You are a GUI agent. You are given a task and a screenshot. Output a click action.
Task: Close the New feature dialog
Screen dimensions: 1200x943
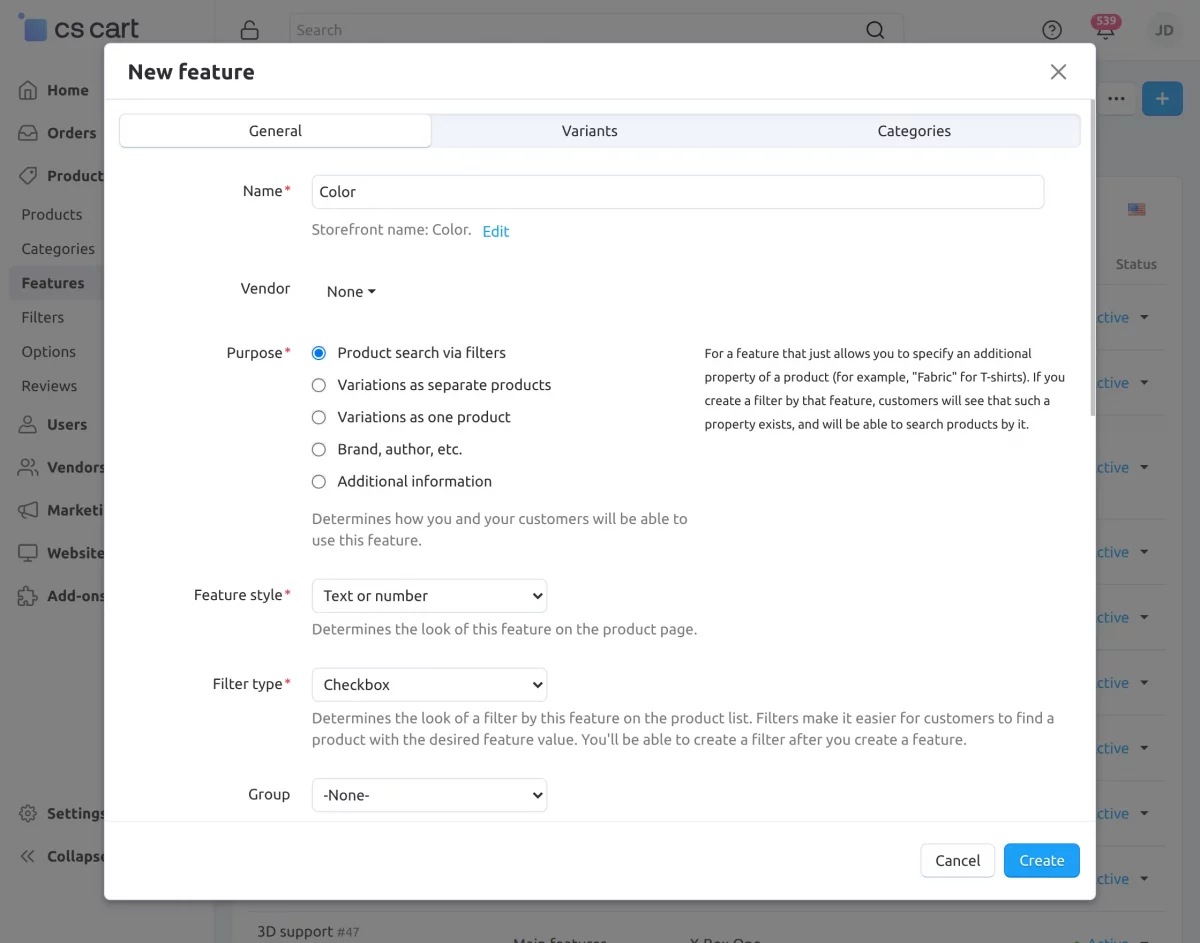1058,72
